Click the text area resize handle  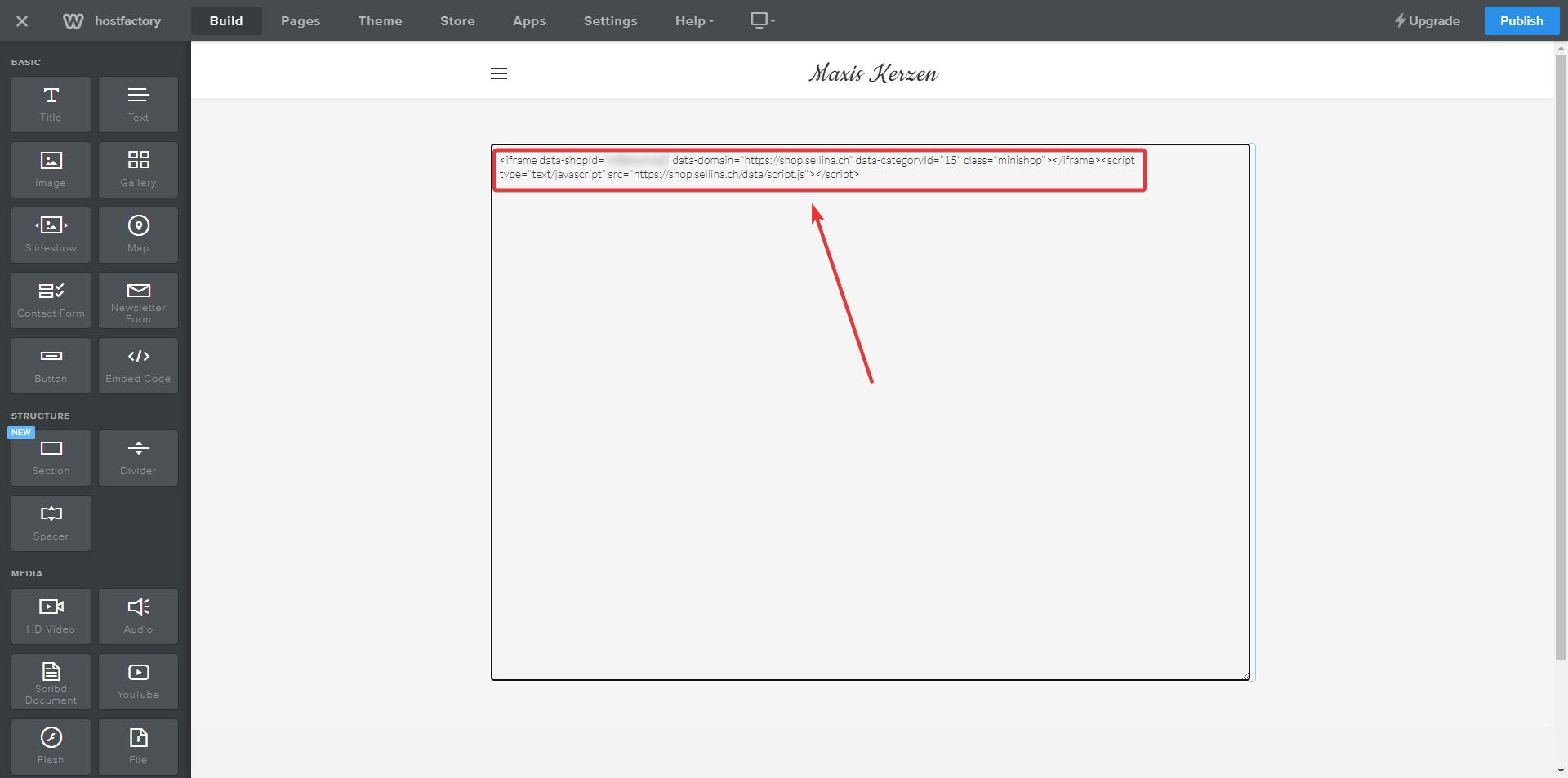point(1245,674)
